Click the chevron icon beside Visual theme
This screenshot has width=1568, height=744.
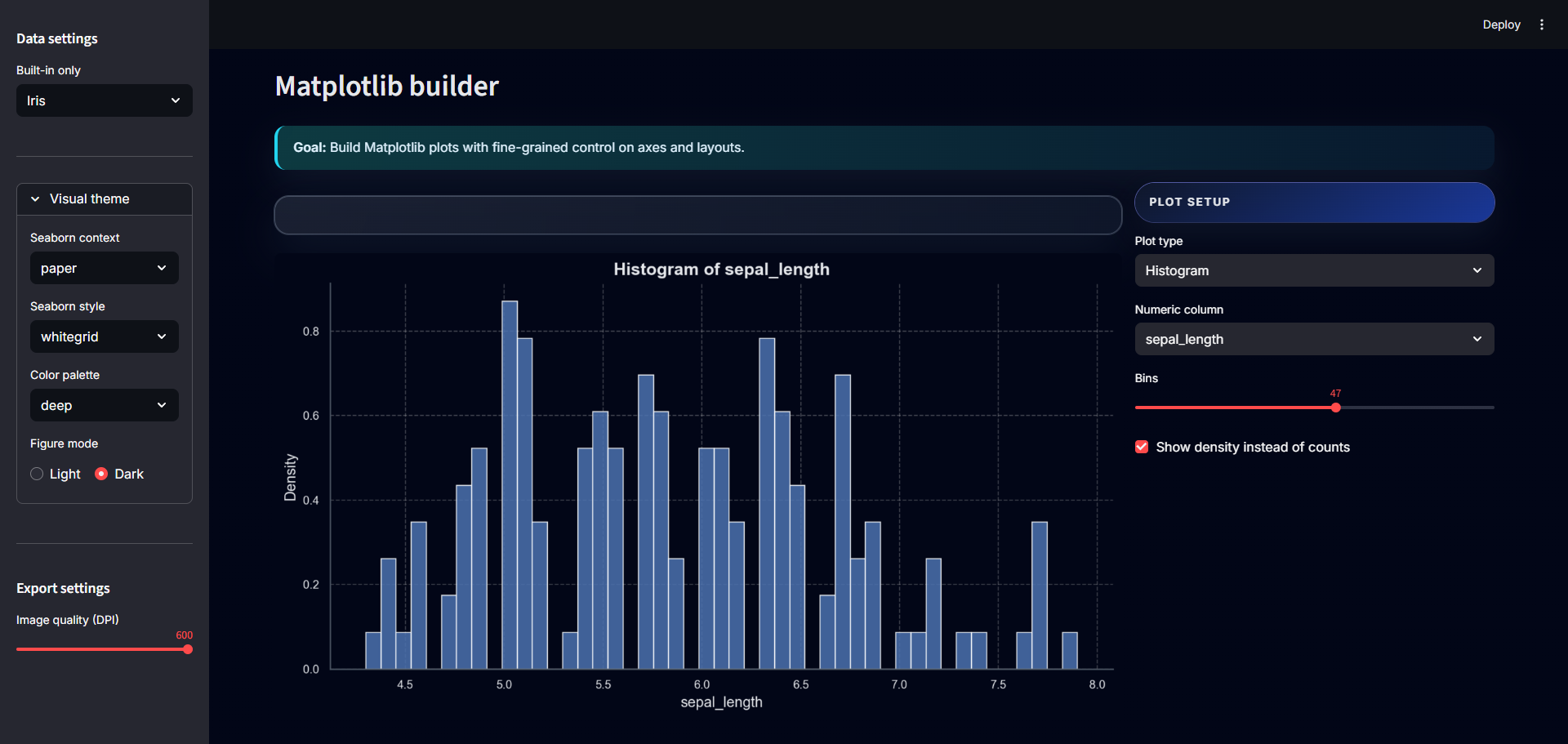35,199
